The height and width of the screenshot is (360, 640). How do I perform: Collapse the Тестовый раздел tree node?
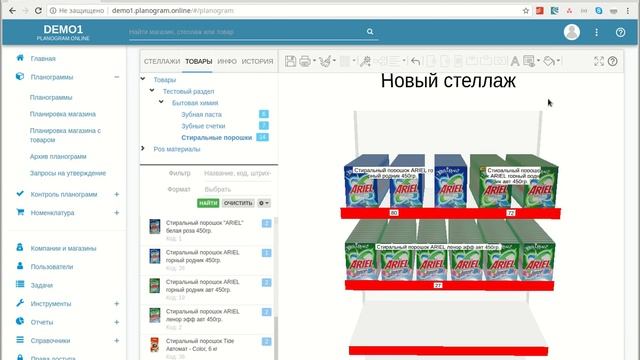point(152,90)
